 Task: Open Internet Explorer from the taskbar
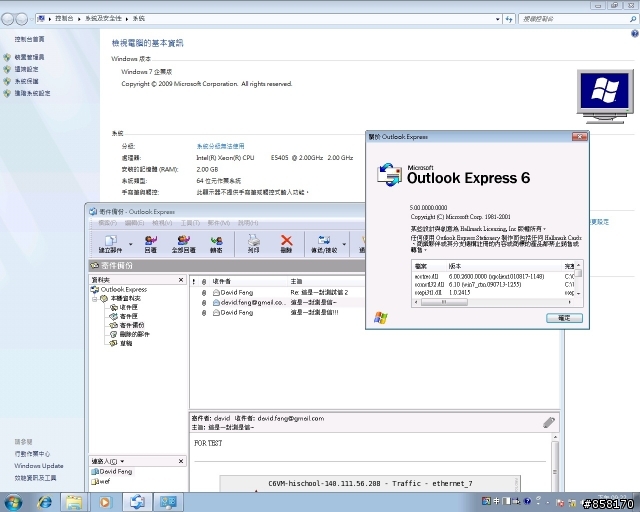tap(44, 502)
